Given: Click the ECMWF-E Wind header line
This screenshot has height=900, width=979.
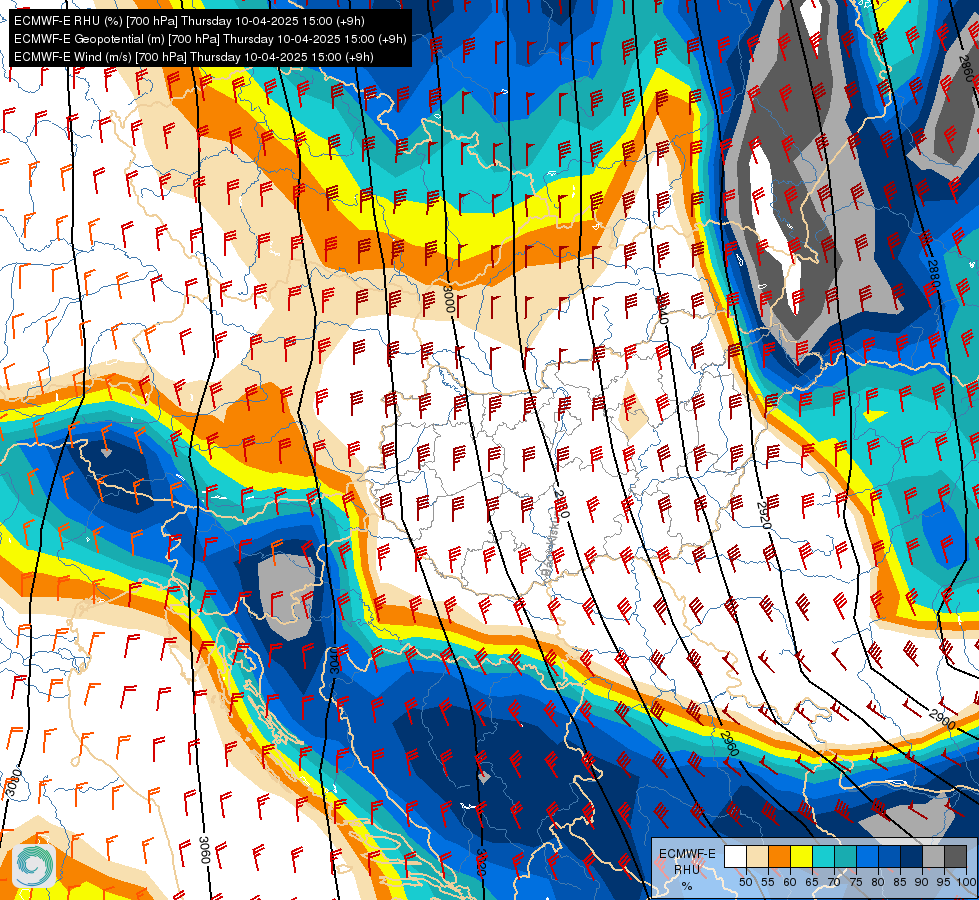Looking at the screenshot, I should 194,57.
